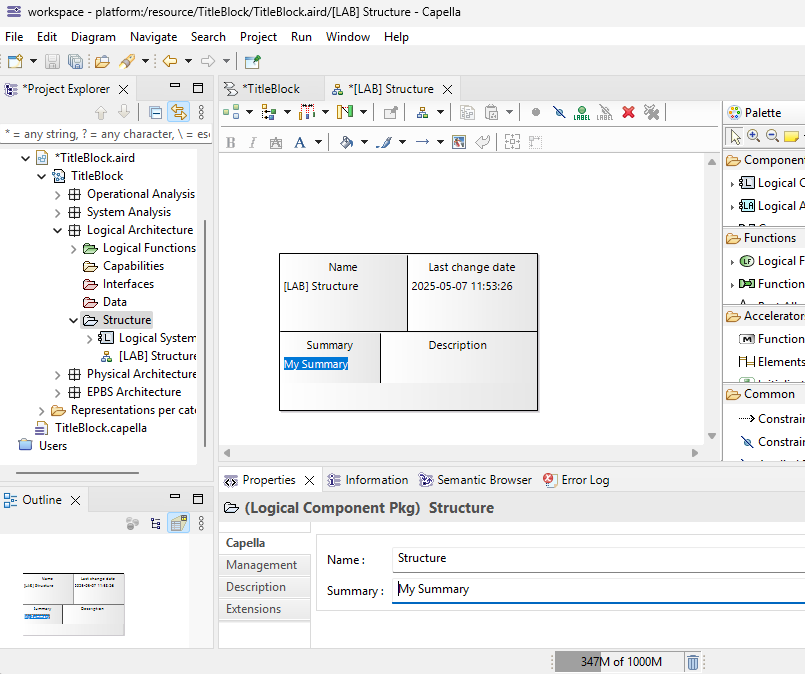Click Collapse All in Project Explorer
This screenshot has height=674, width=805.
tap(155, 112)
